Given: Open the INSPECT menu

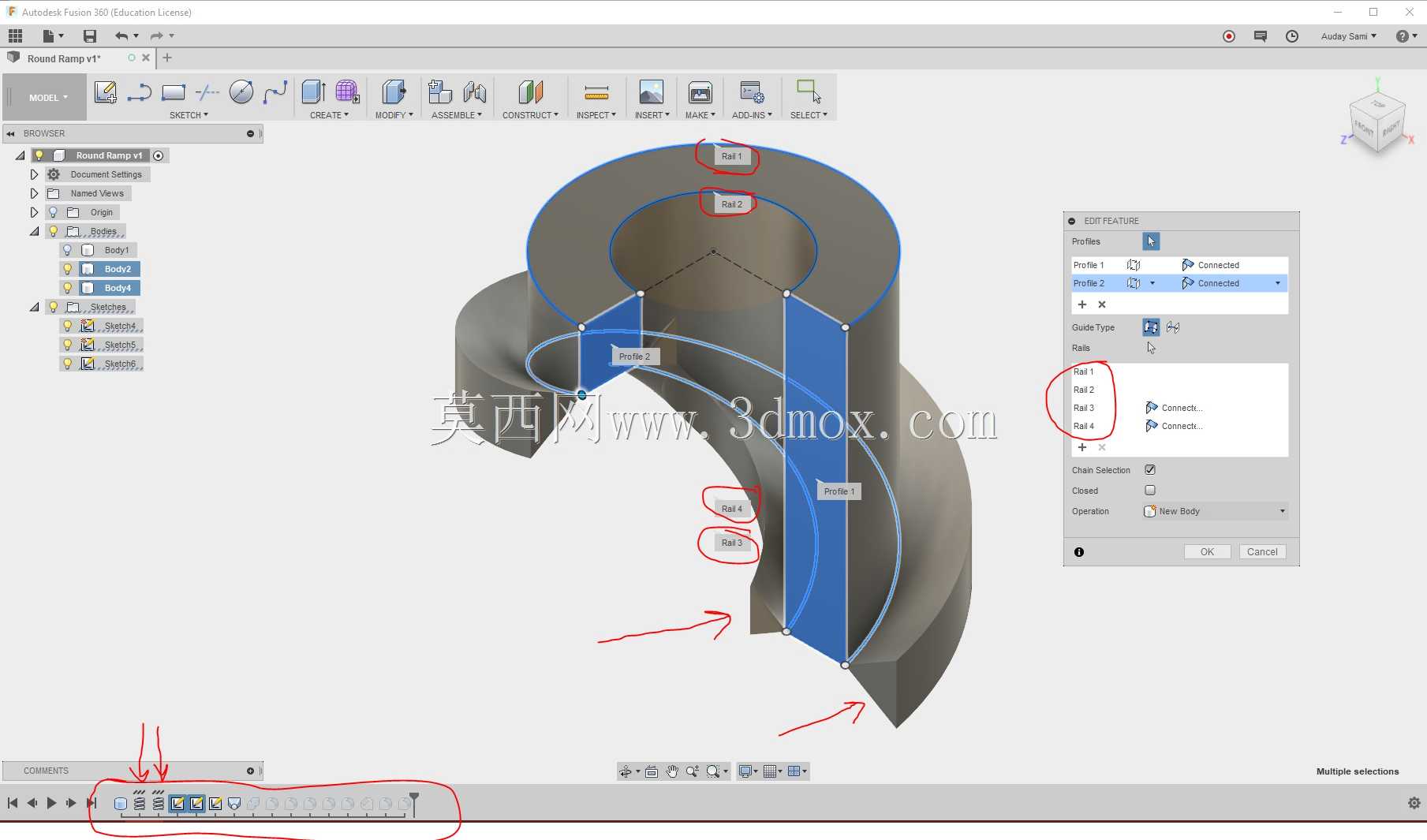Looking at the screenshot, I should [596, 115].
